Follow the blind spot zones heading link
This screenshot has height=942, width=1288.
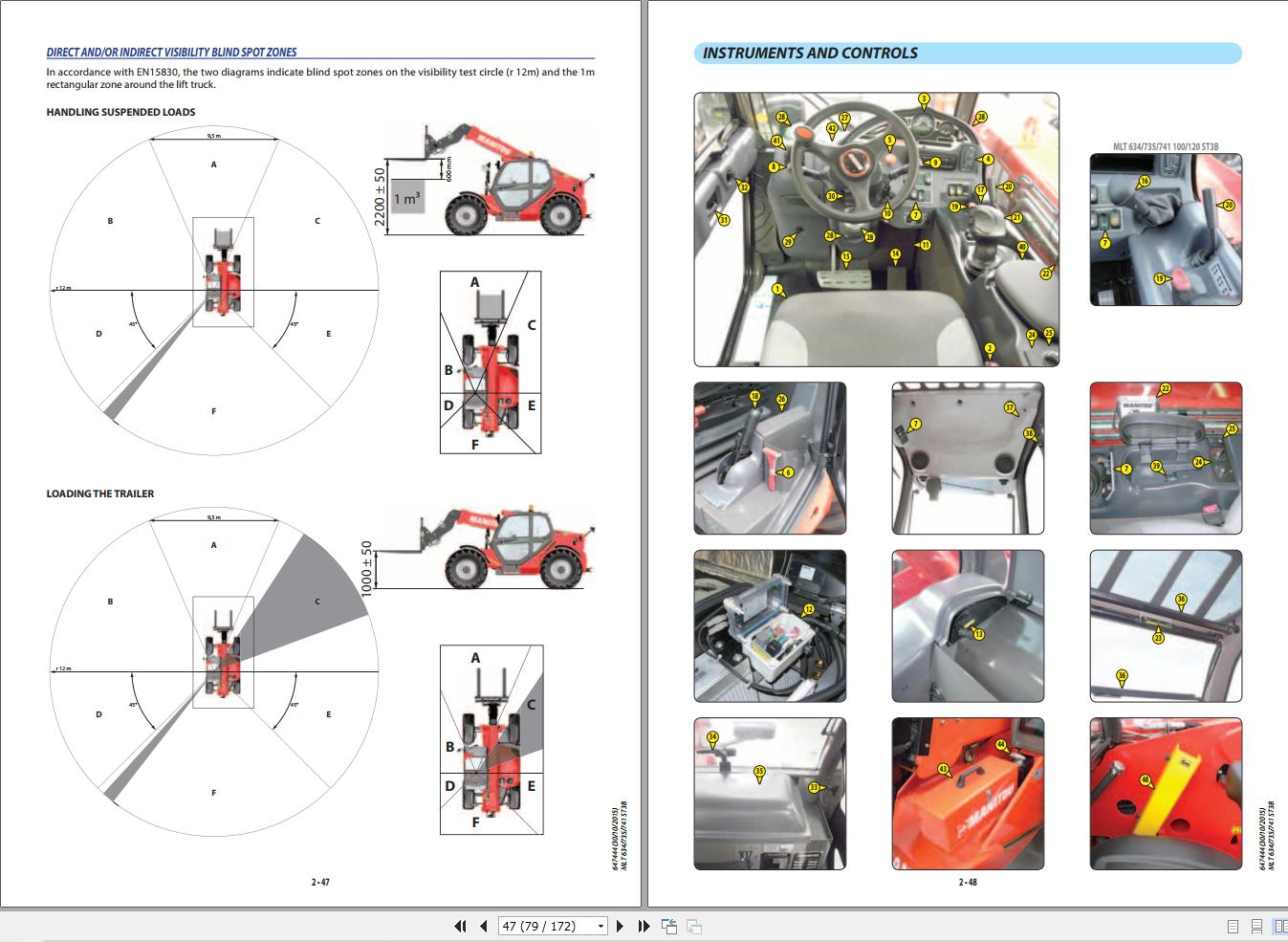[172, 52]
